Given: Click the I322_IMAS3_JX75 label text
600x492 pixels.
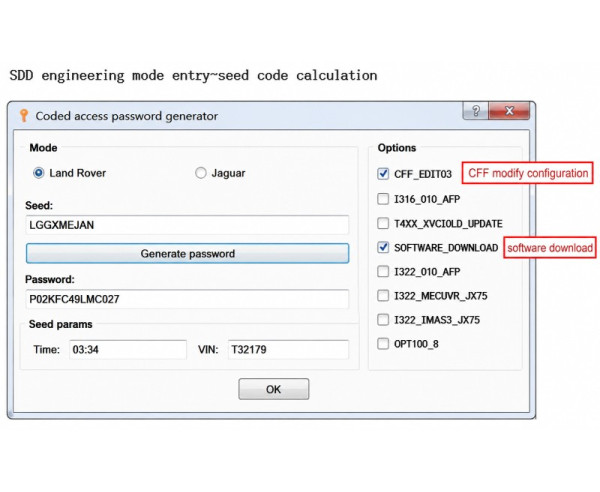Looking at the screenshot, I should pos(437,320).
